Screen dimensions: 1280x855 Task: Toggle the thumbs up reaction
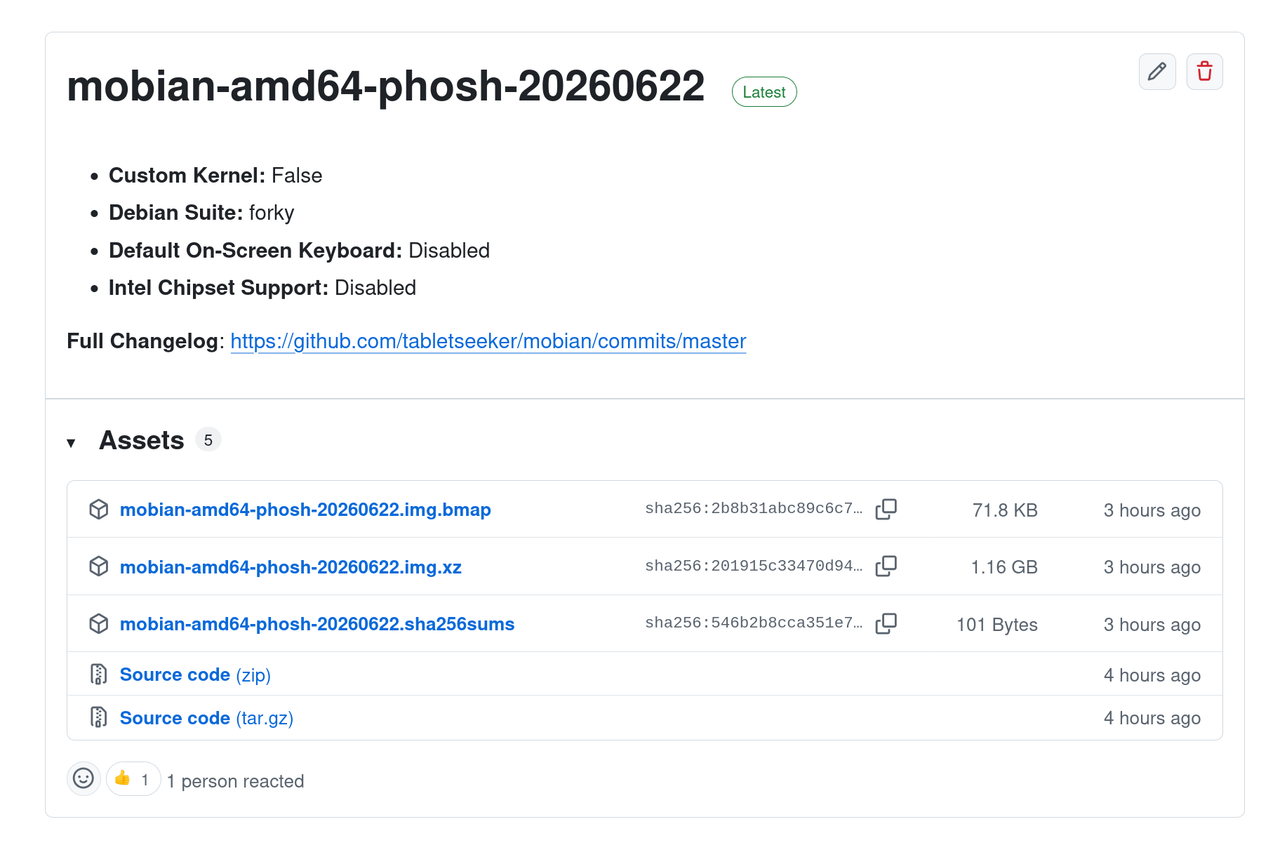pos(133,778)
